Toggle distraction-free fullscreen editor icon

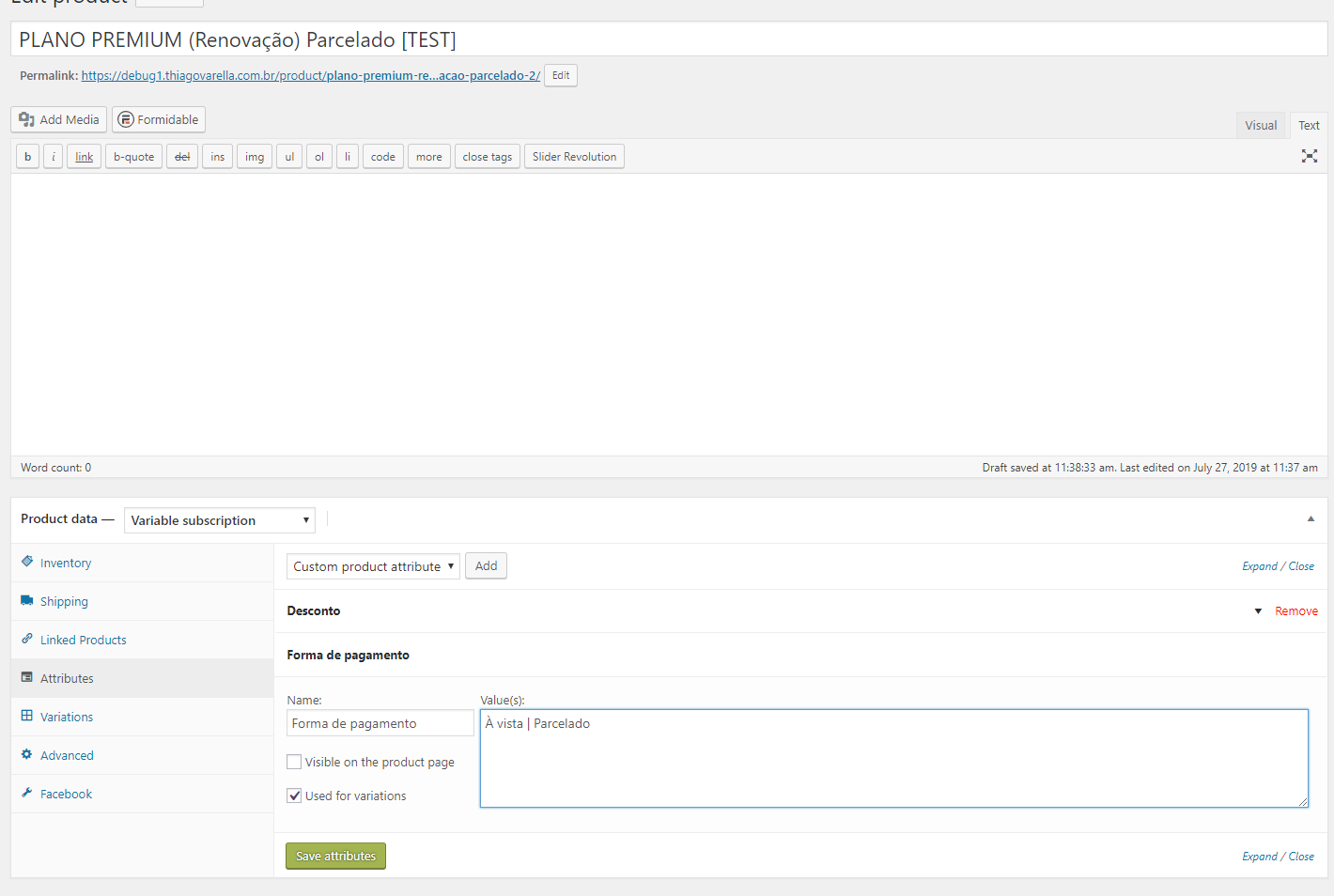pyautogui.click(x=1310, y=156)
